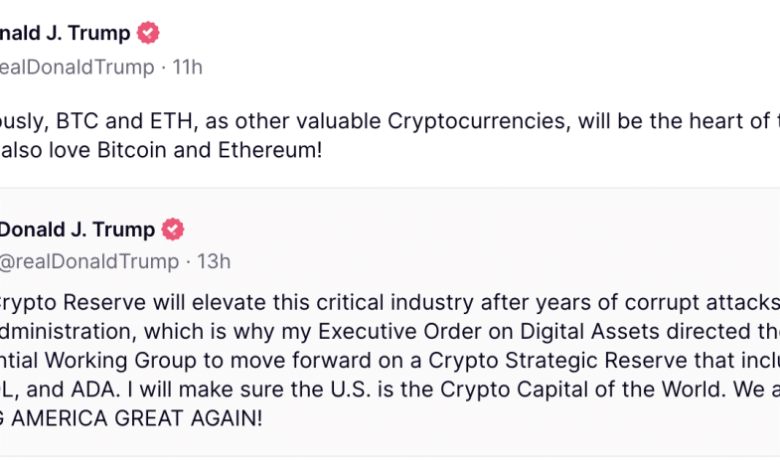Open the top post author's handle 'ealDonaldTrump'
Image resolution: width=780 pixels, height=470 pixels.
click(77, 67)
